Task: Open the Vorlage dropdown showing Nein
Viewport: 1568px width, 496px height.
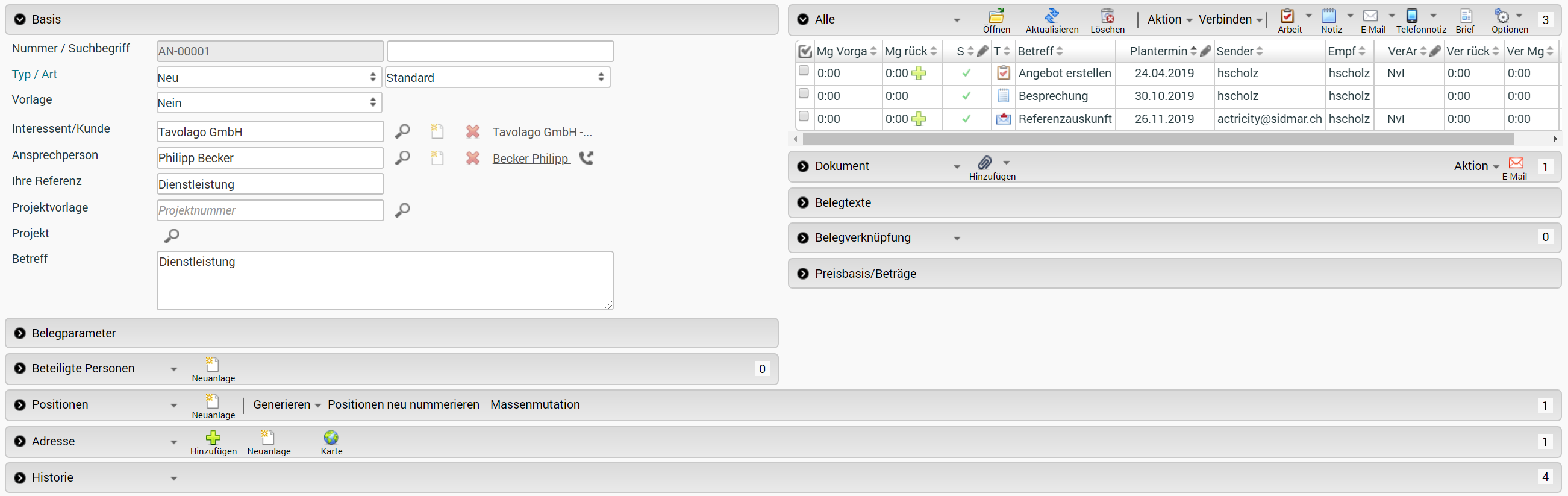Action: [x=269, y=103]
